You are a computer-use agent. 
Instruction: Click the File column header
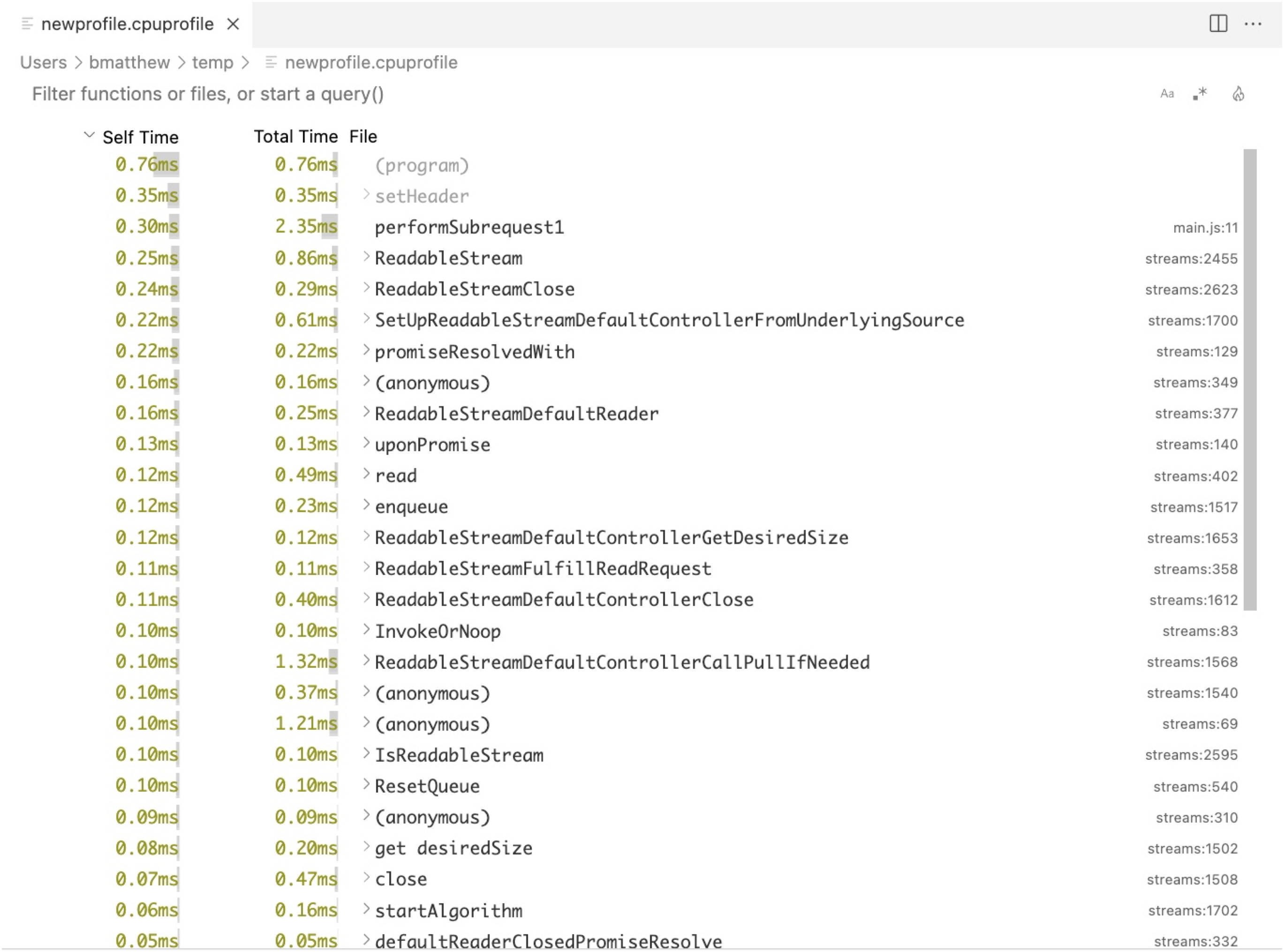pyautogui.click(x=363, y=136)
